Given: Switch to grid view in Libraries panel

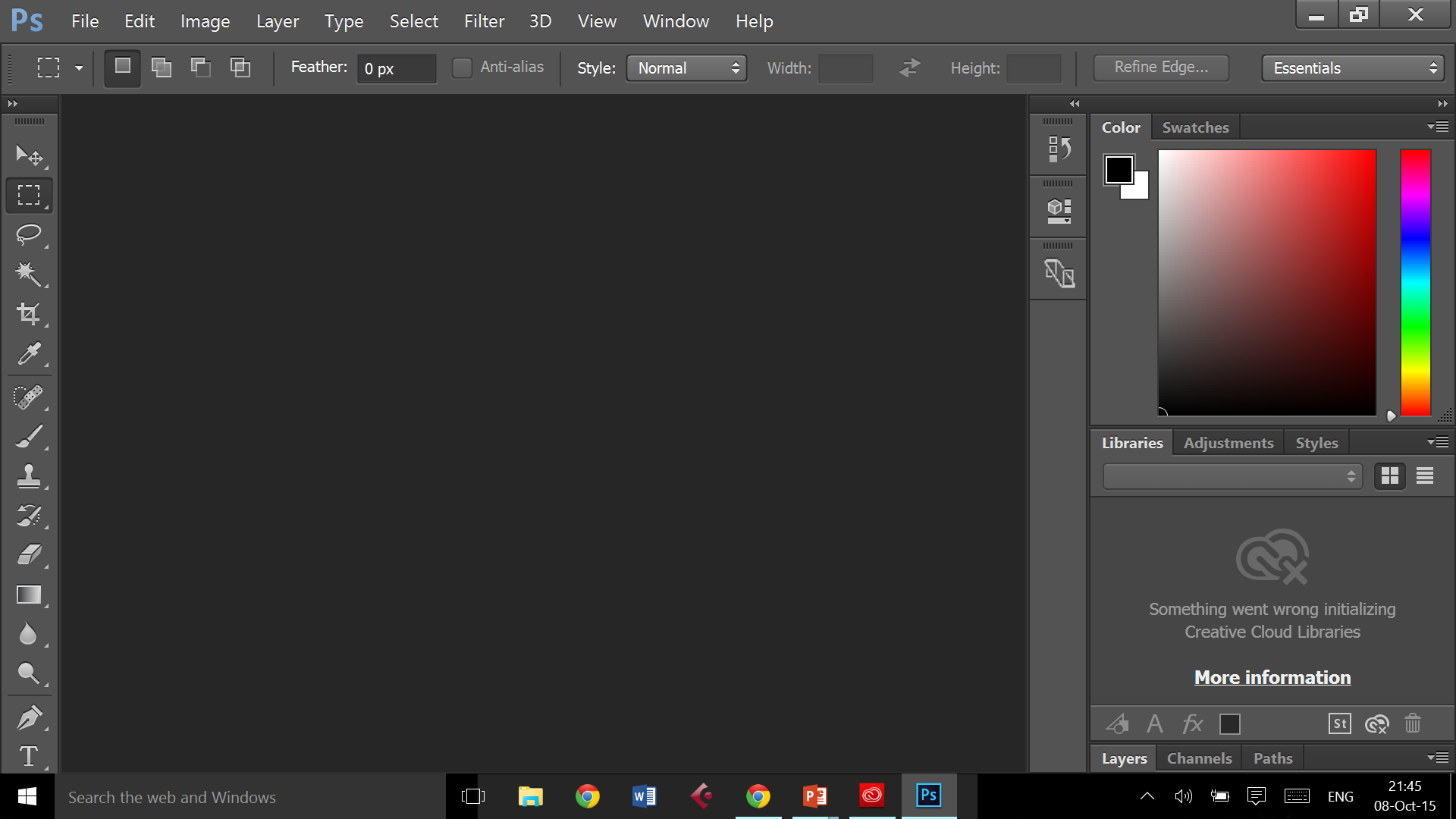Looking at the screenshot, I should (x=1390, y=476).
